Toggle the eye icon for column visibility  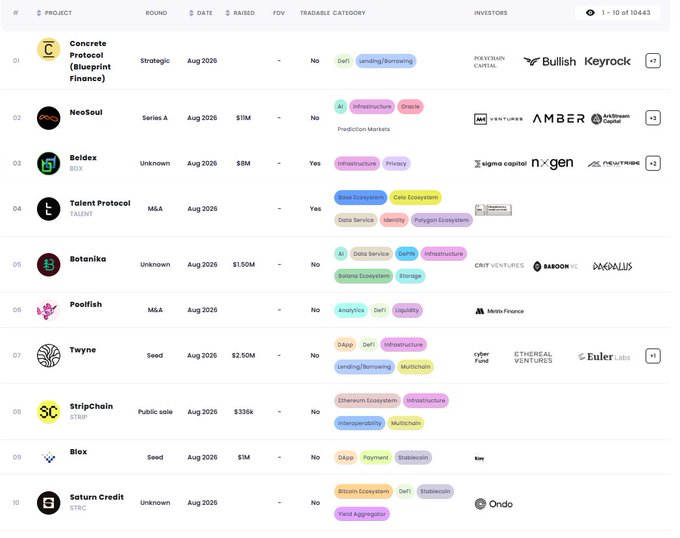tap(590, 13)
